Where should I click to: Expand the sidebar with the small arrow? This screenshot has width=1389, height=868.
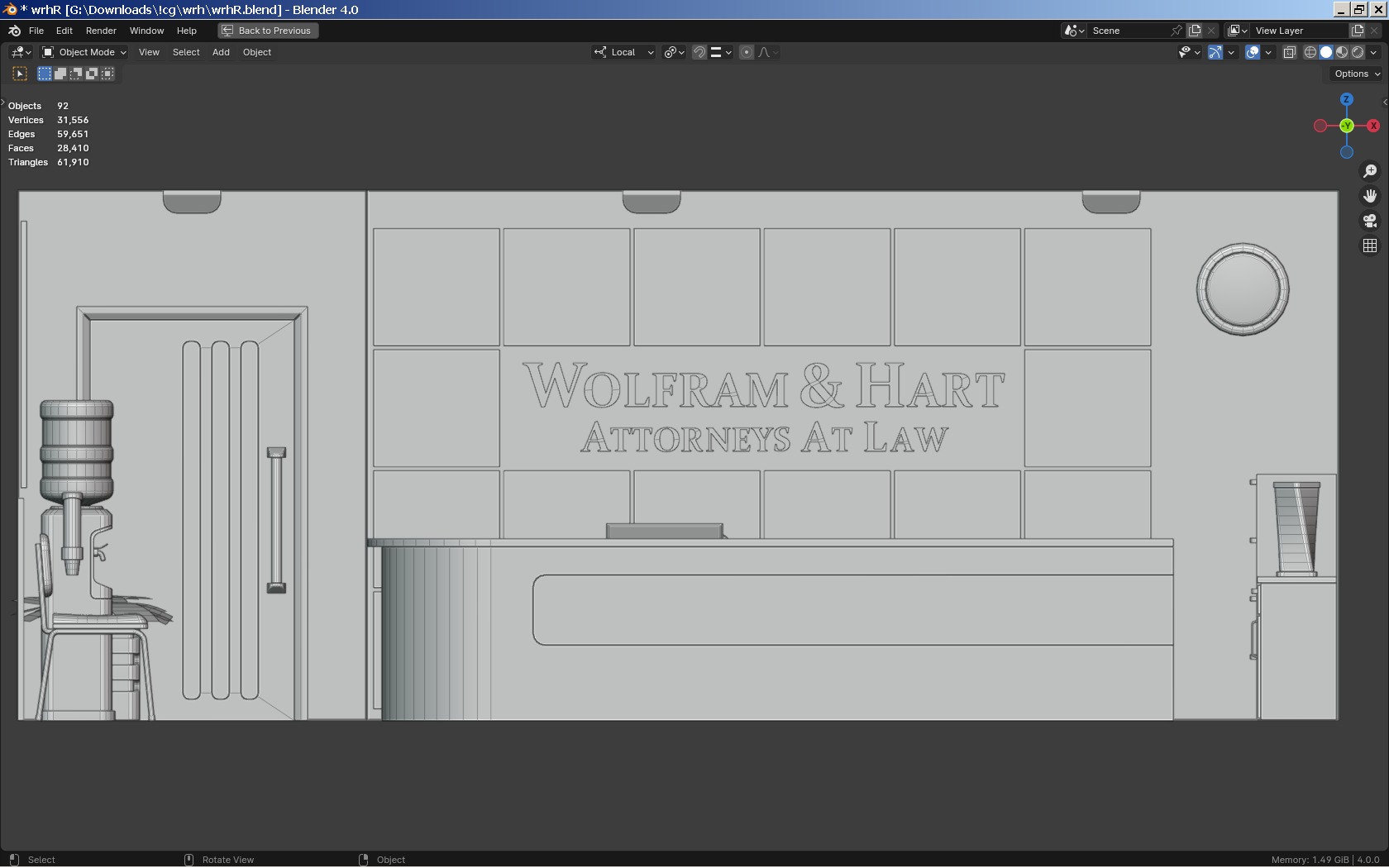coord(1385,103)
